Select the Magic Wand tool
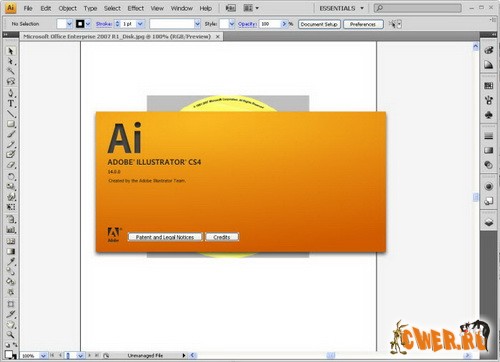 pos(11,71)
